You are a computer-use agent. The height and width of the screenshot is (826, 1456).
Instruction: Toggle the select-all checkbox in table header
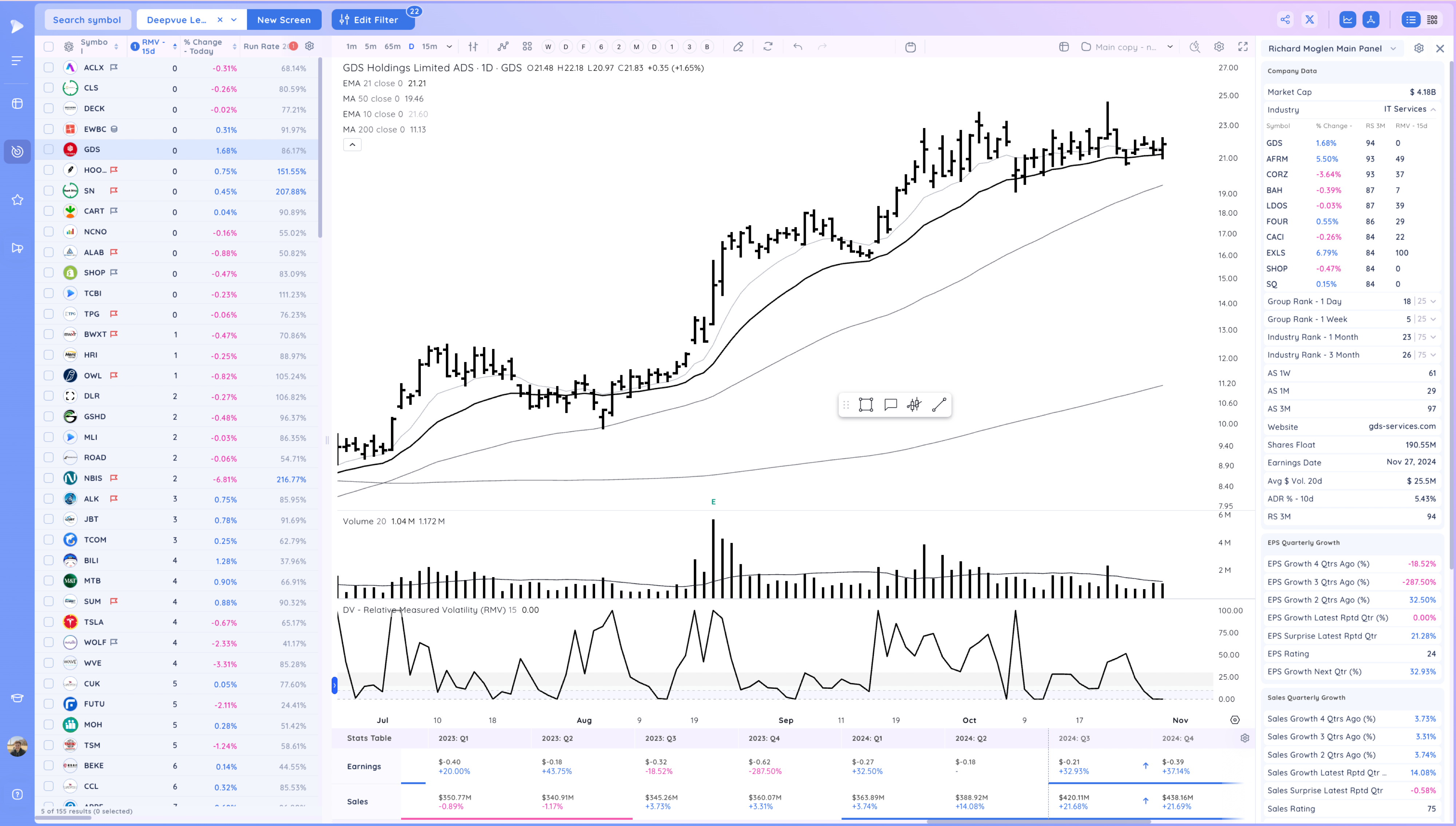(x=49, y=47)
